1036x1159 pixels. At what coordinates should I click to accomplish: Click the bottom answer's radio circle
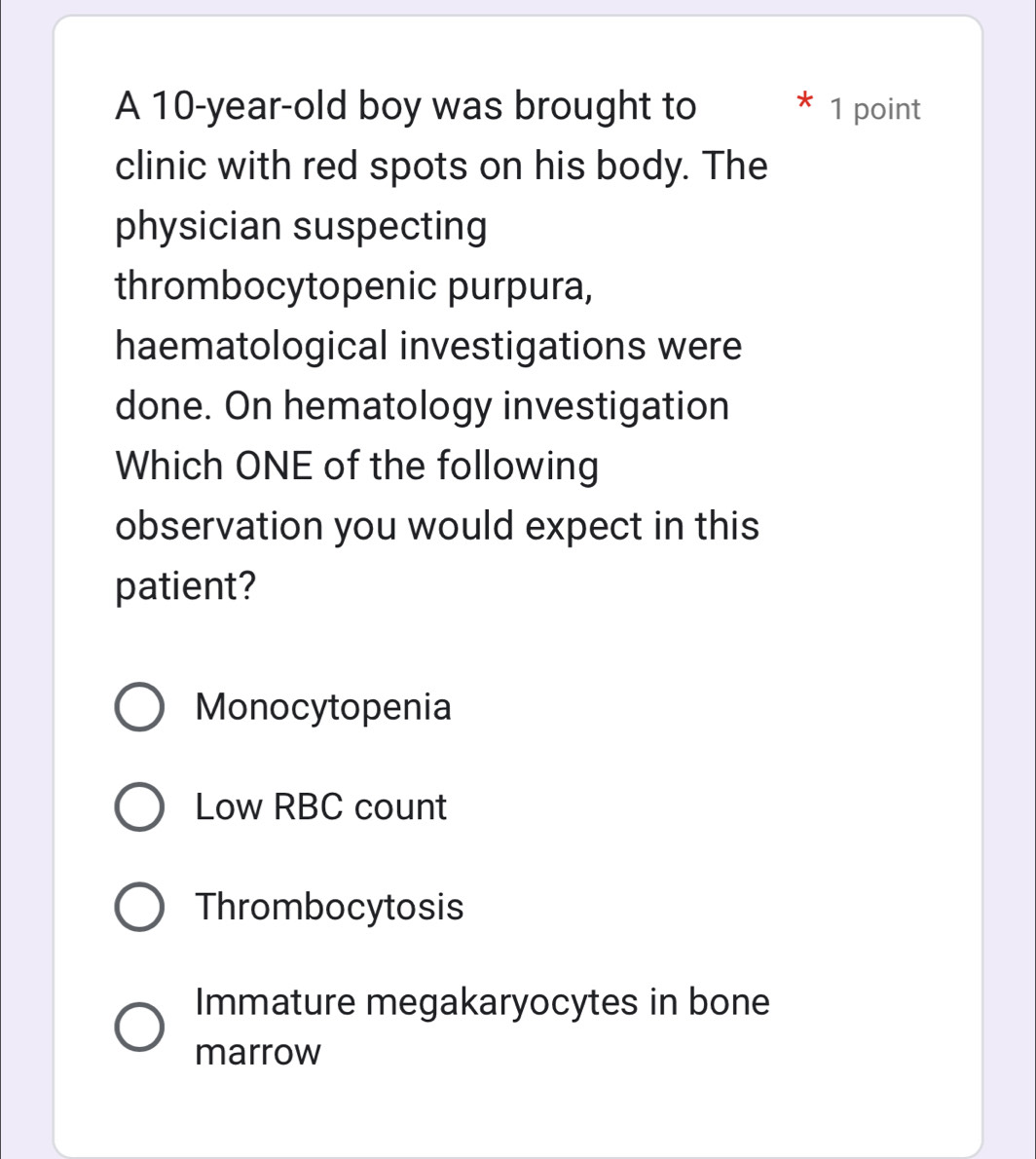pos(139,1027)
